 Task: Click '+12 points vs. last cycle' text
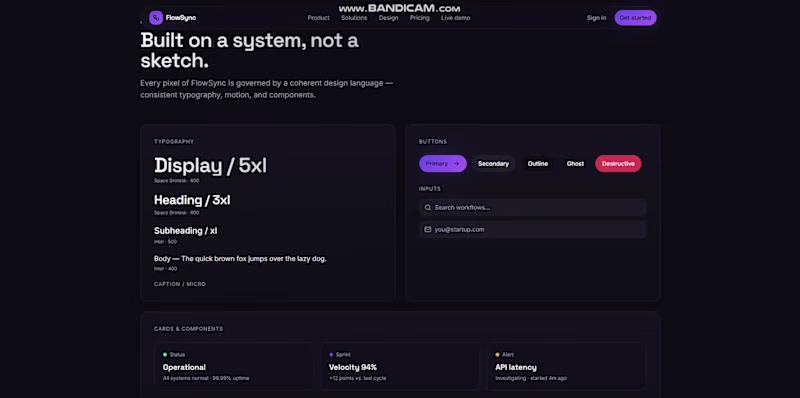coord(358,379)
